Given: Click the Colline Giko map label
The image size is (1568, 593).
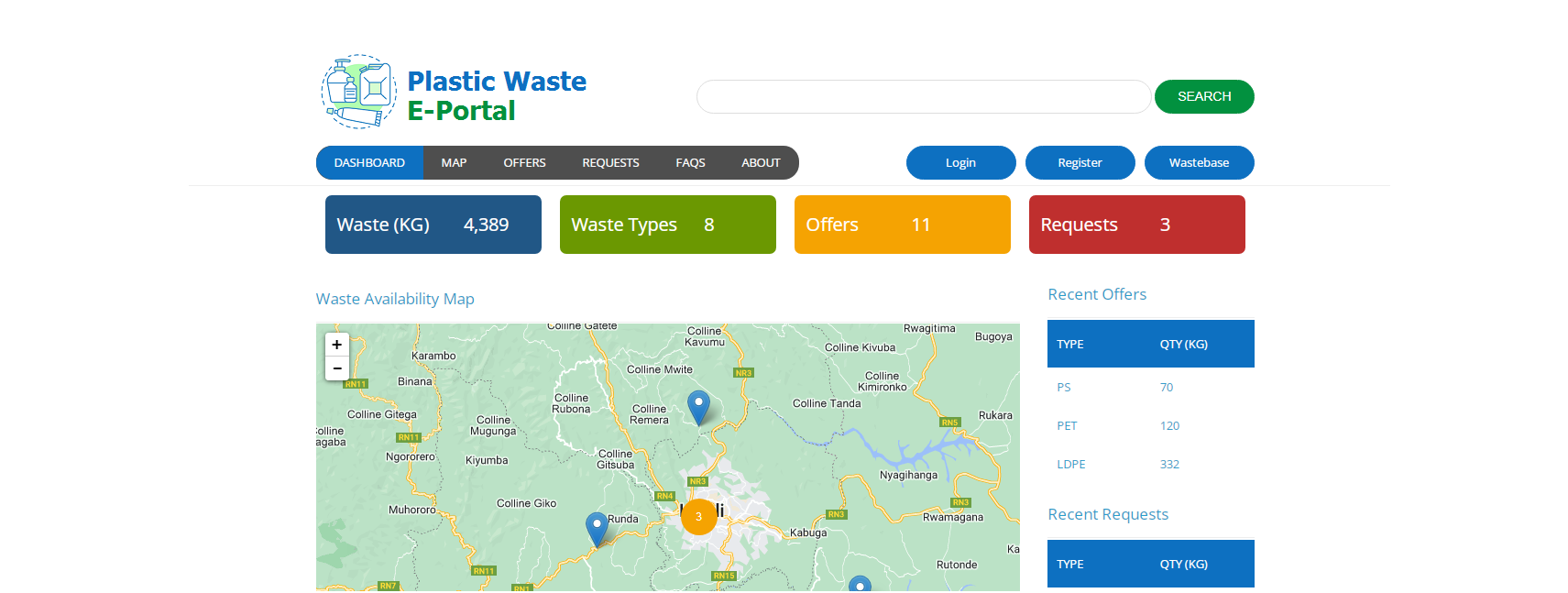Looking at the screenshot, I should [x=526, y=503].
